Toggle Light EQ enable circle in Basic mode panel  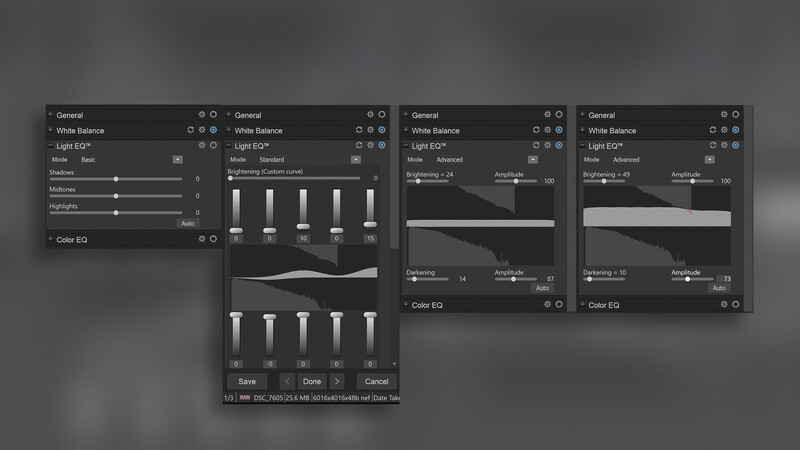[x=213, y=145]
